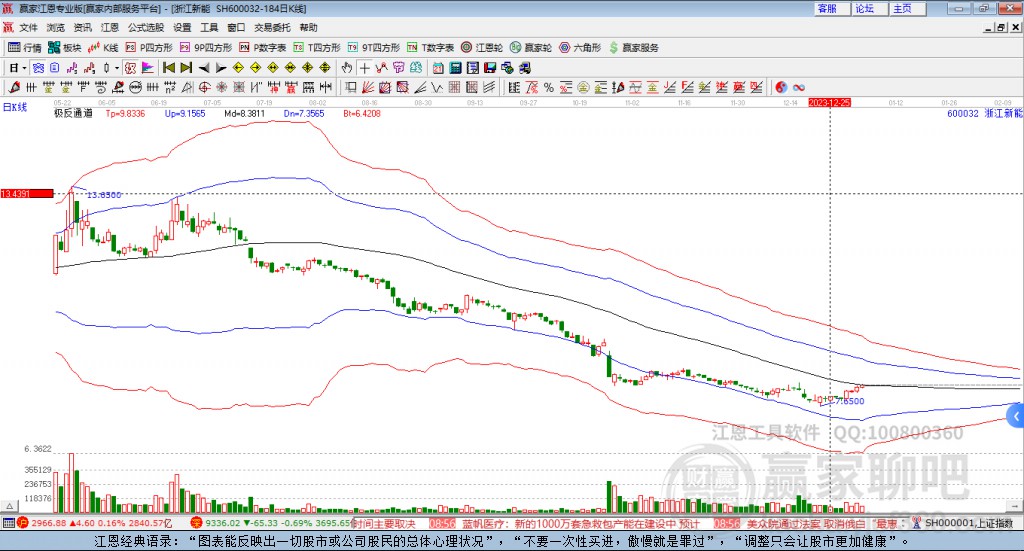This screenshot has width=1024, height=551.
Task: Open the 设置 menu
Action: (x=182, y=27)
